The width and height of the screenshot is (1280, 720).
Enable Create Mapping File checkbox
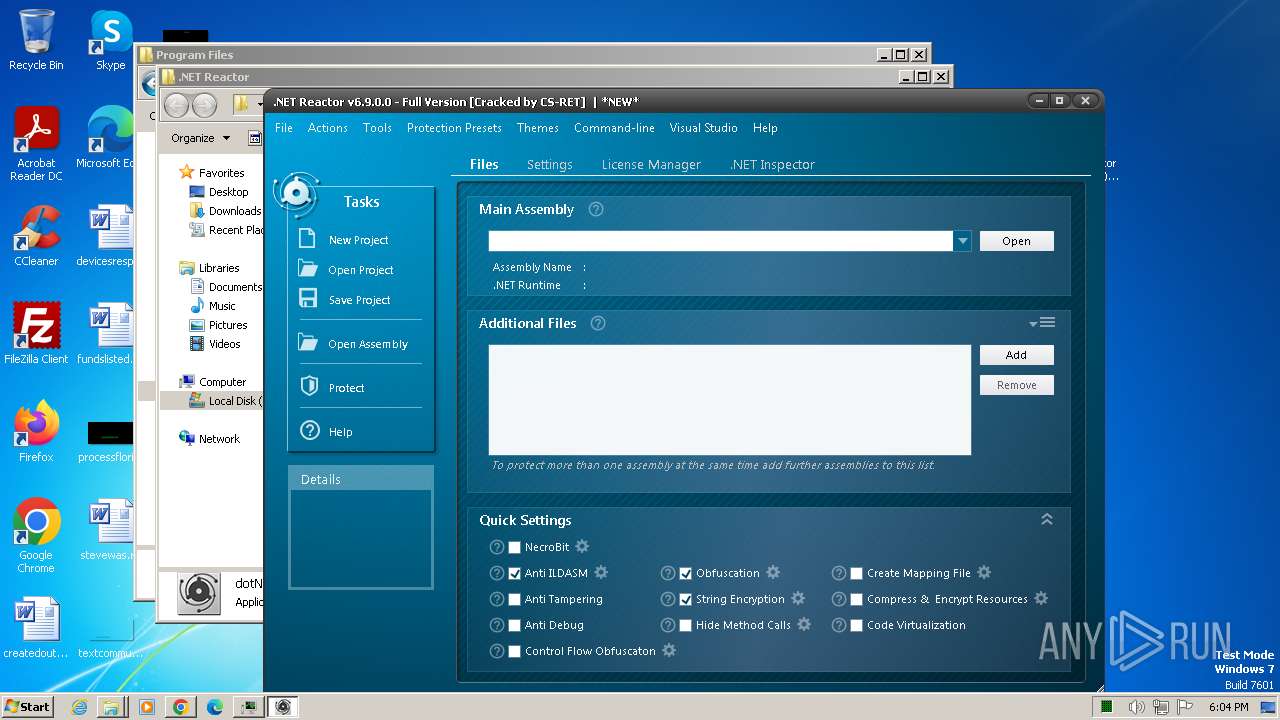856,573
